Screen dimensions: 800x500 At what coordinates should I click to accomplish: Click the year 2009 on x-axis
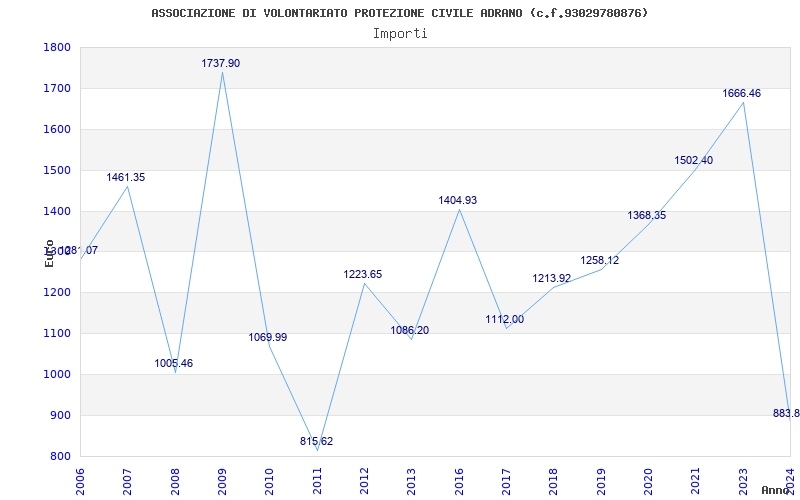pos(222,480)
